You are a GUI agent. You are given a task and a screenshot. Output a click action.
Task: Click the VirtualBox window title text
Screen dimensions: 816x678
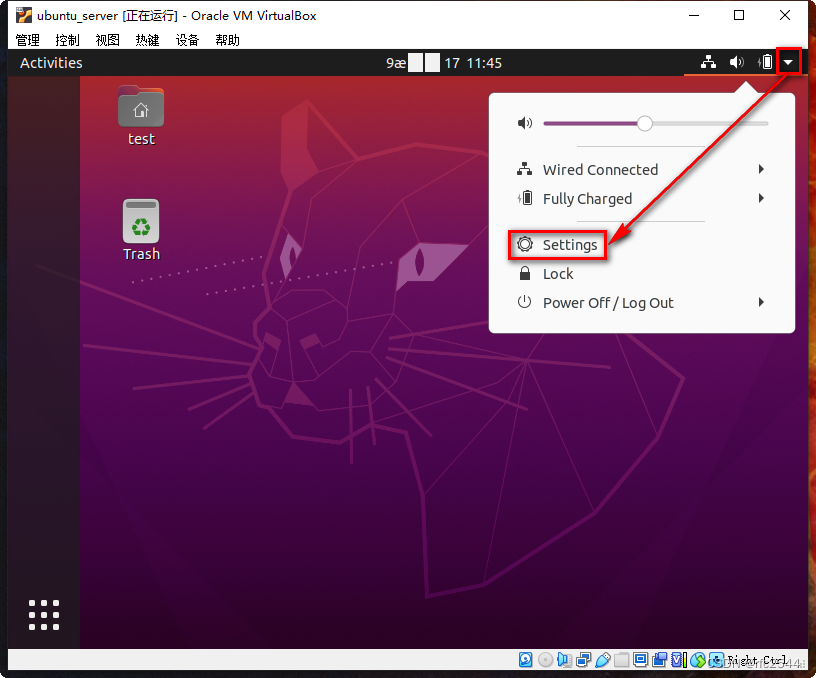tap(176, 16)
